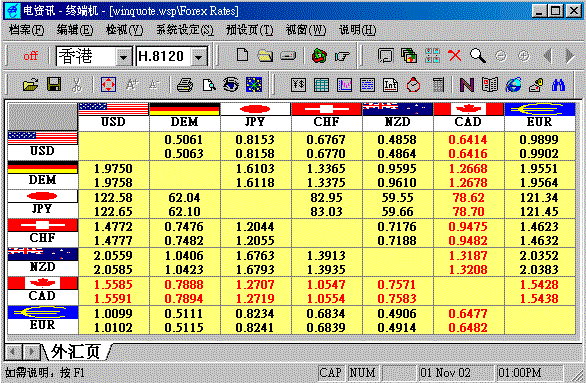586x383 pixels.
Task: Click the EUR column header
Action: point(540,117)
